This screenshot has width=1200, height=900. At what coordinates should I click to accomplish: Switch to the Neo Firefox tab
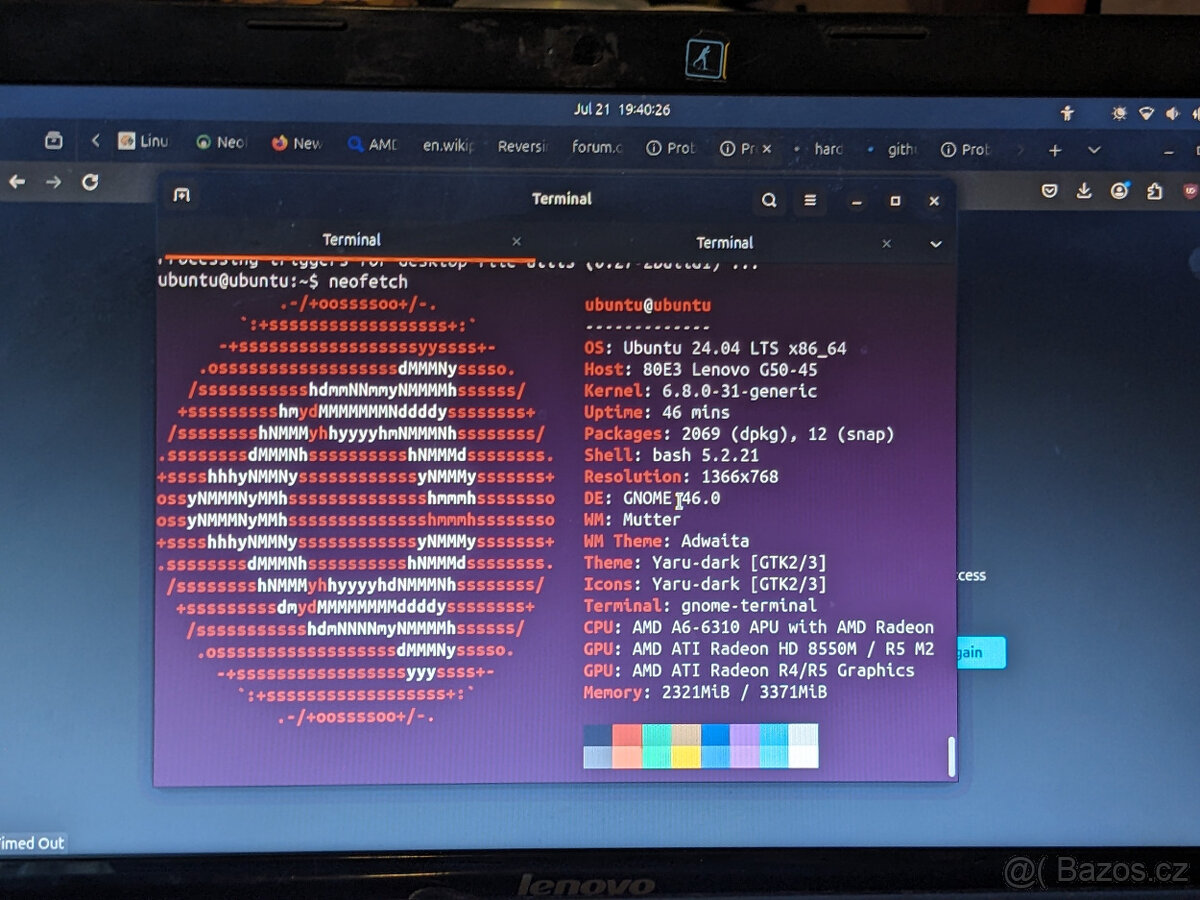pyautogui.click(x=221, y=143)
